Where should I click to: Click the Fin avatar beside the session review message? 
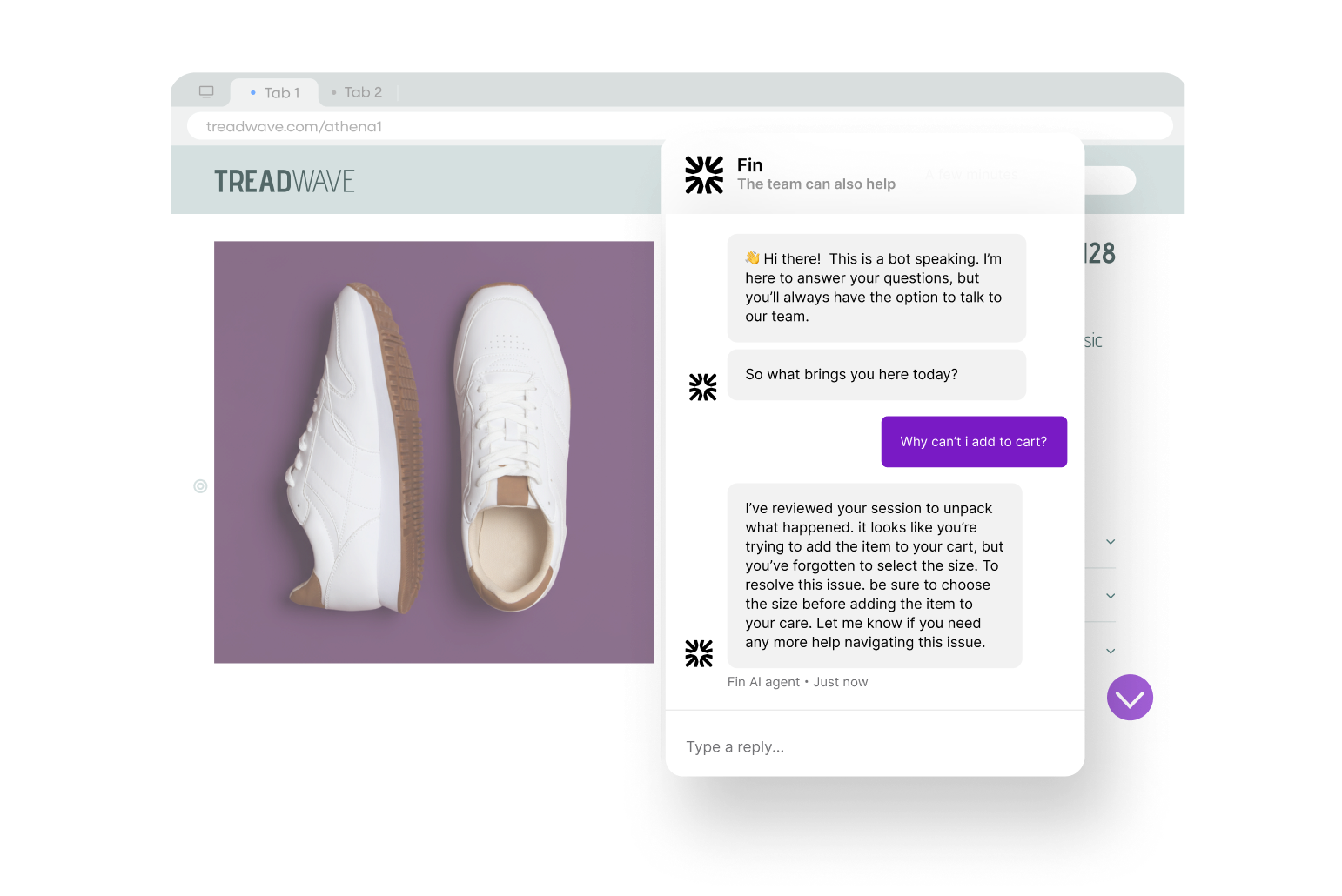click(698, 653)
